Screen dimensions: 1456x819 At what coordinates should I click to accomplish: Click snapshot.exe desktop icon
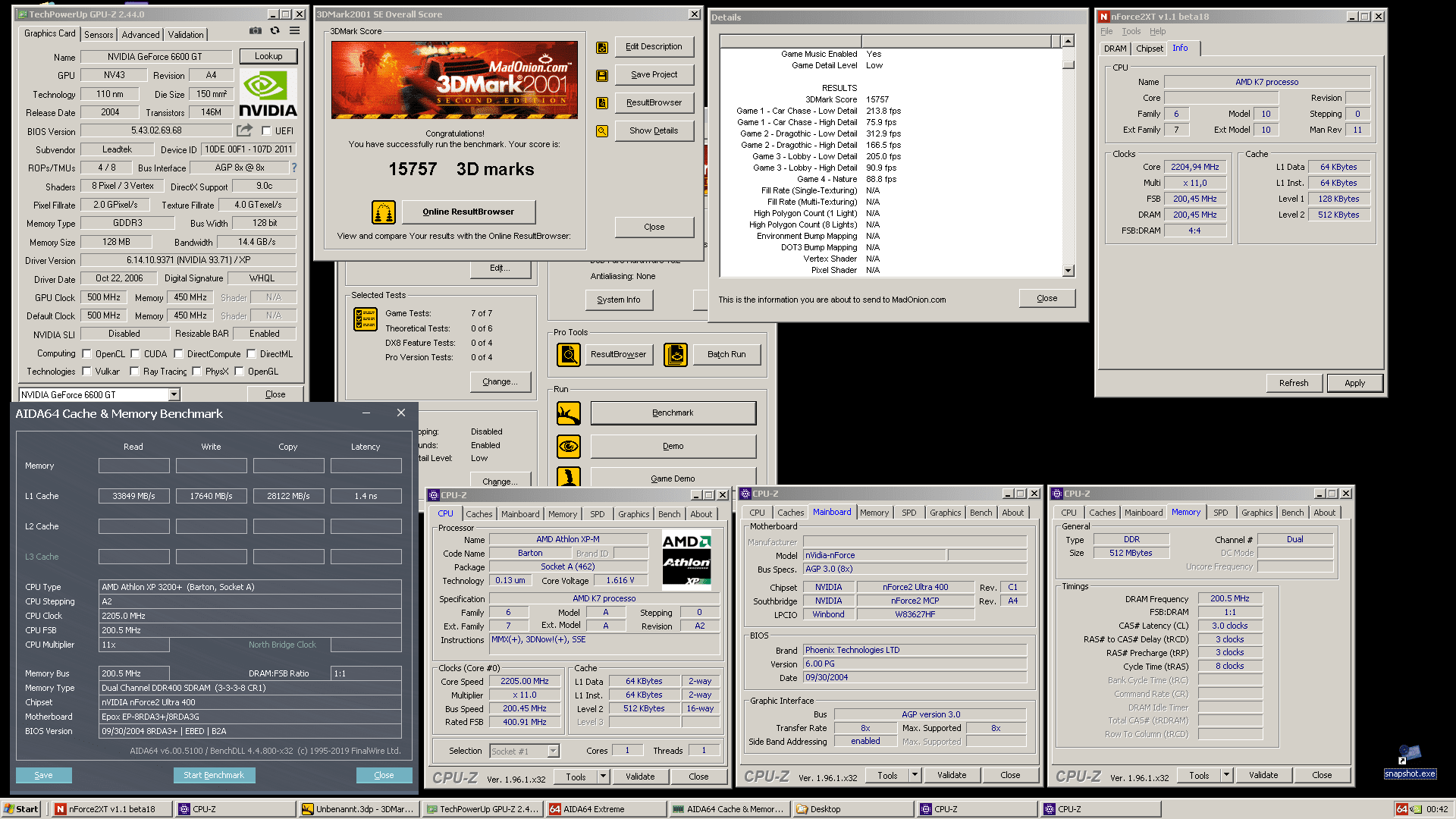pyautogui.click(x=1410, y=762)
